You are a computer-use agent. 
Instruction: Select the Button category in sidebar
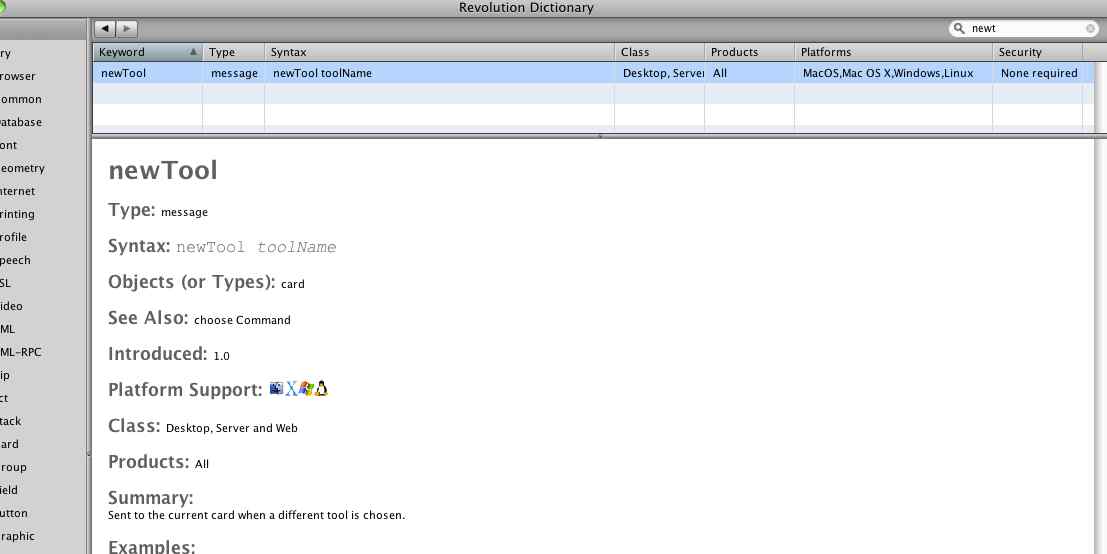tap(13, 513)
